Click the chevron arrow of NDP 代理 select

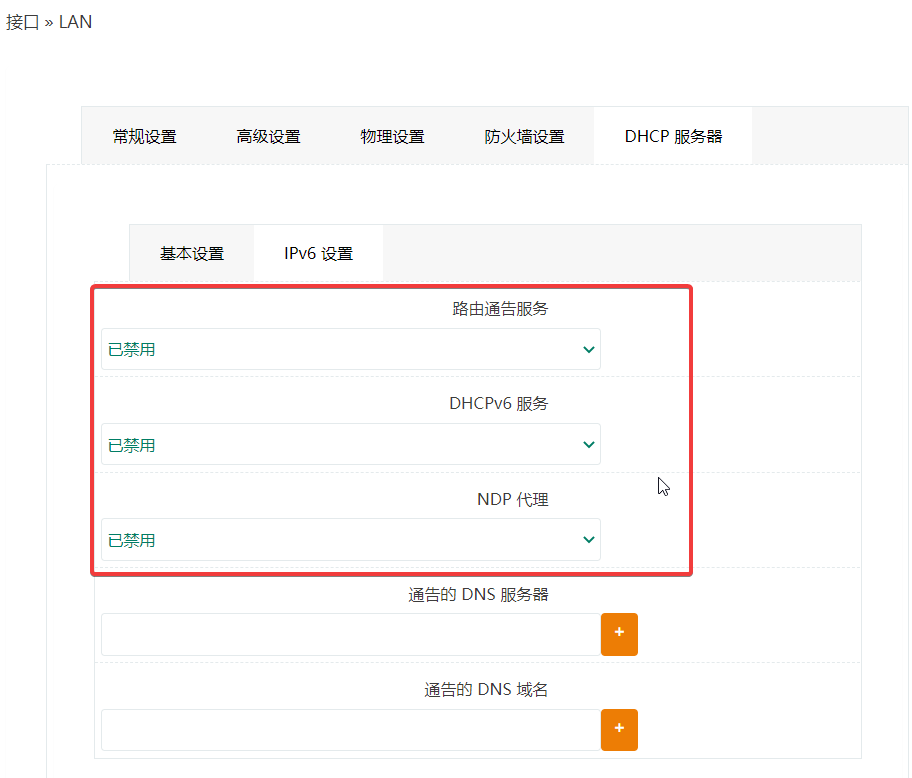[x=588, y=540]
